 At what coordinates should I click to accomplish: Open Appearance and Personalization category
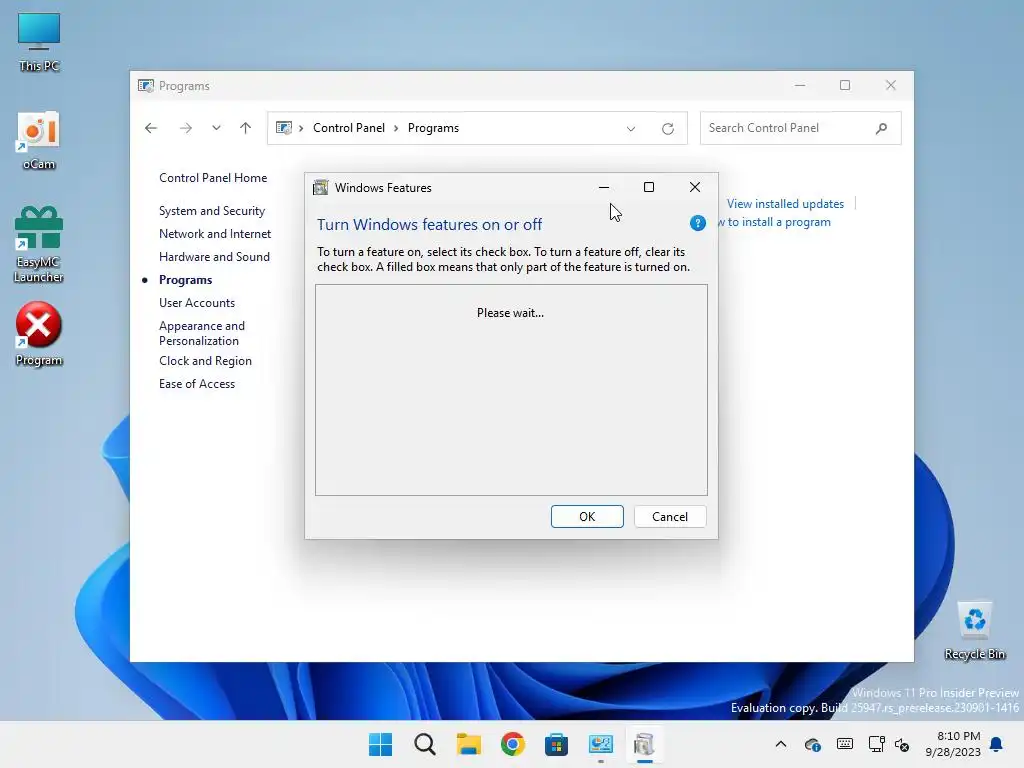point(202,333)
